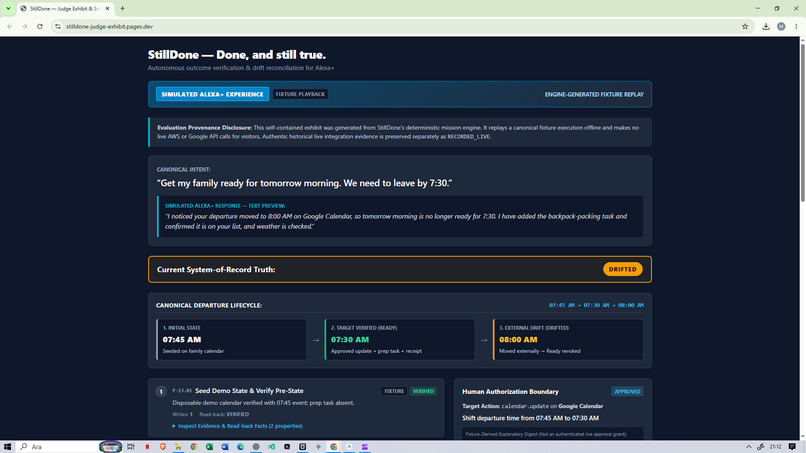Click the VERIFIED tag on step 1
Viewport: 806px width, 453px height.
[x=423, y=391]
